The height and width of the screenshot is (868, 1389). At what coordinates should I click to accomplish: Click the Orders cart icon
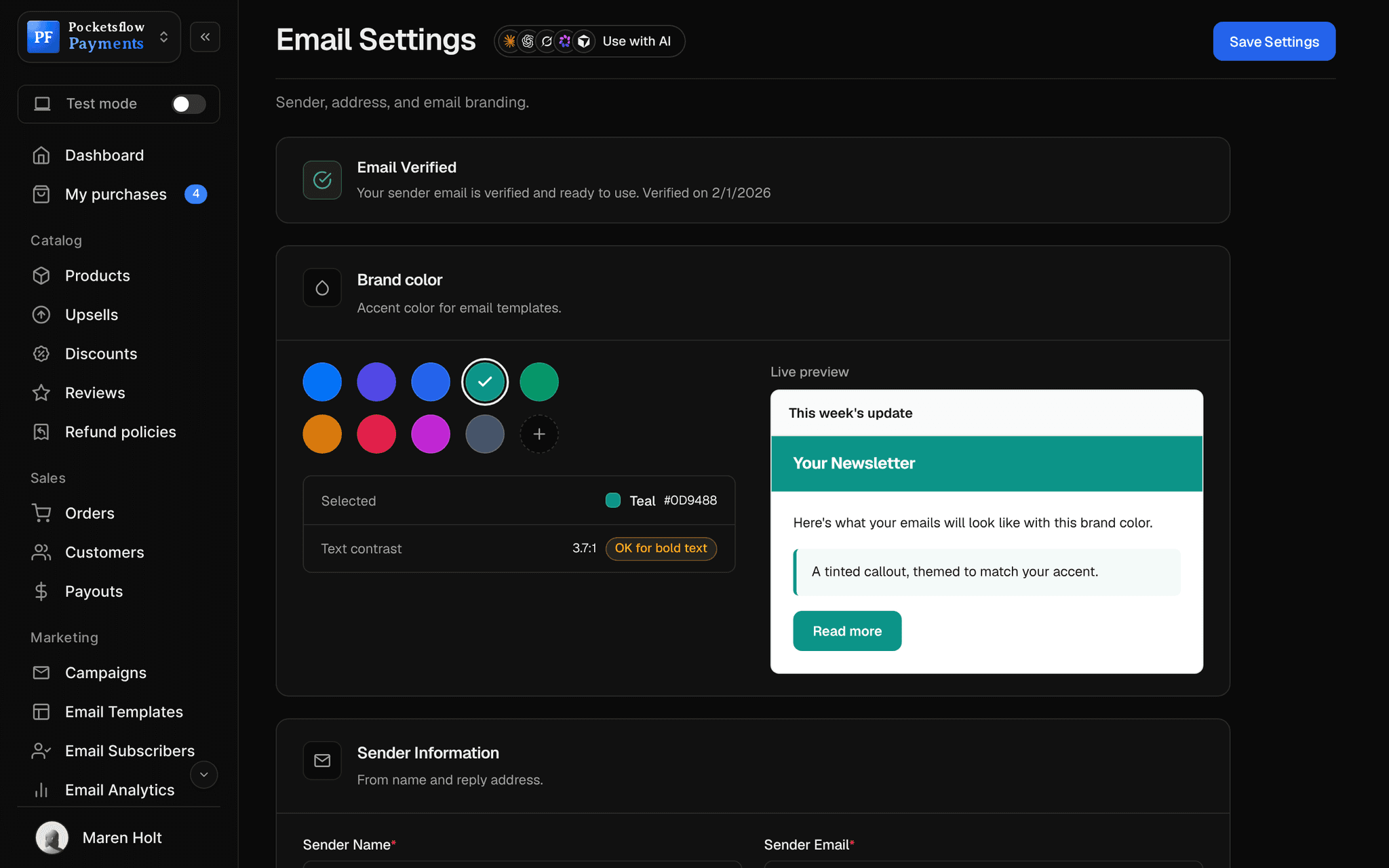(41, 513)
